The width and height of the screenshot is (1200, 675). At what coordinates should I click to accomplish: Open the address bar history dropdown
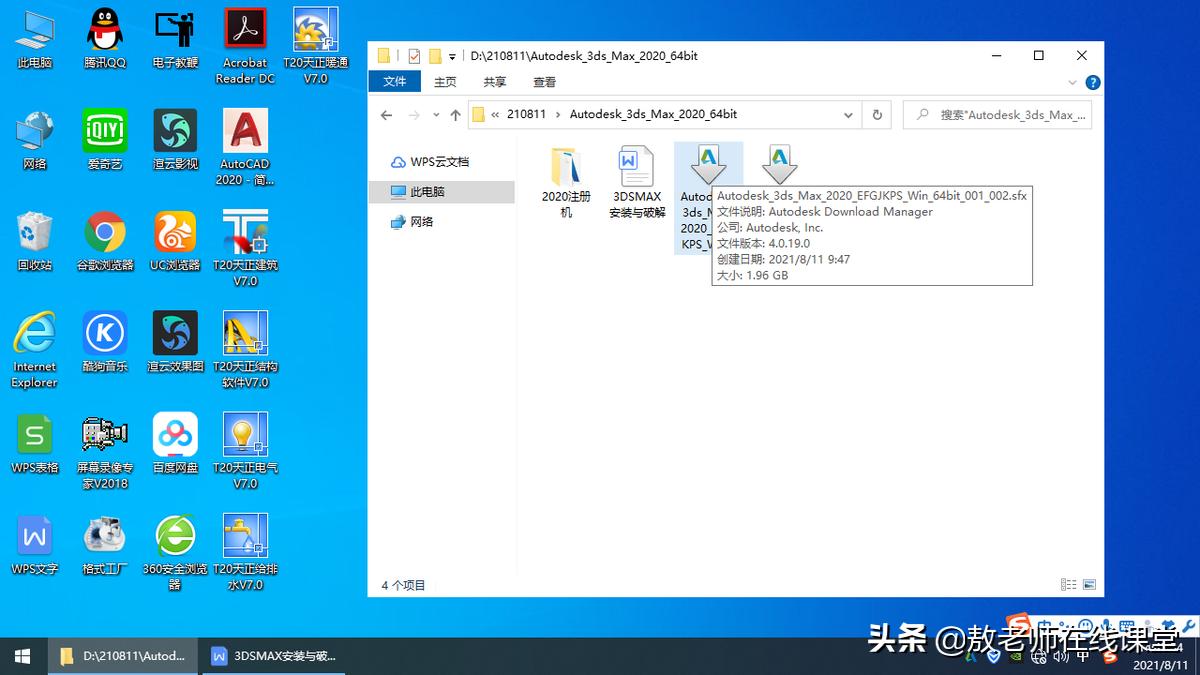click(x=848, y=115)
